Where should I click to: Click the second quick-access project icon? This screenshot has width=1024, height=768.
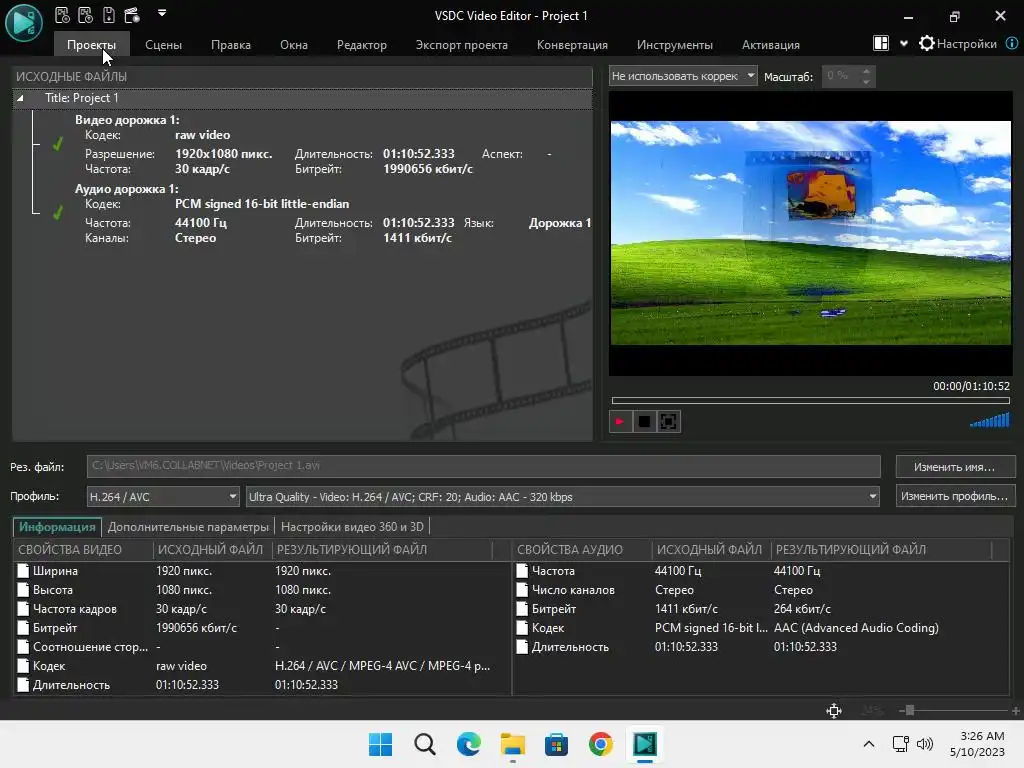coord(85,14)
